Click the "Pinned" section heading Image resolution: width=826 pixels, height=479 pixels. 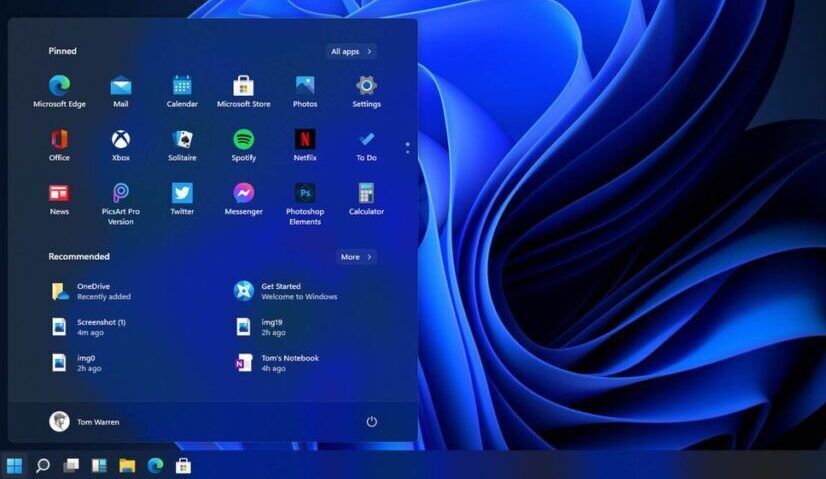click(x=62, y=51)
